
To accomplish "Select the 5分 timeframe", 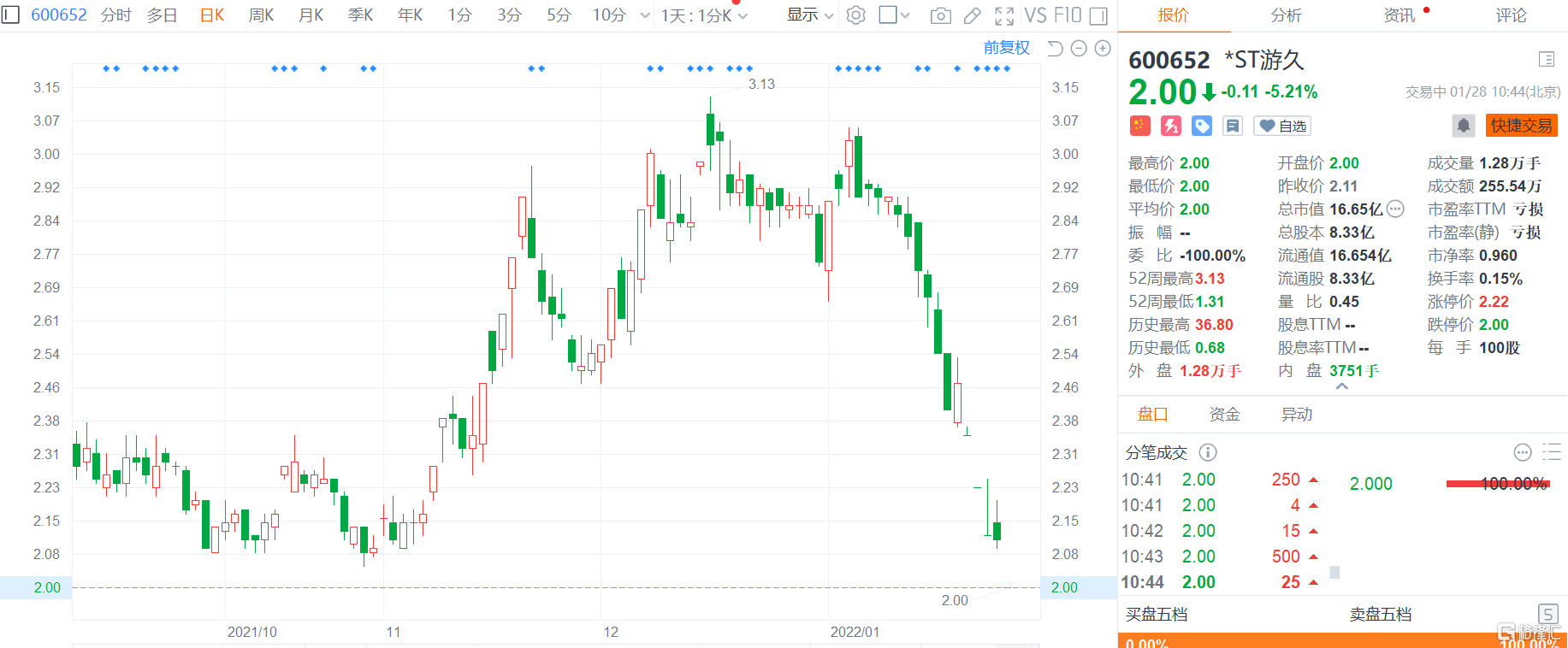I will click(x=559, y=15).
